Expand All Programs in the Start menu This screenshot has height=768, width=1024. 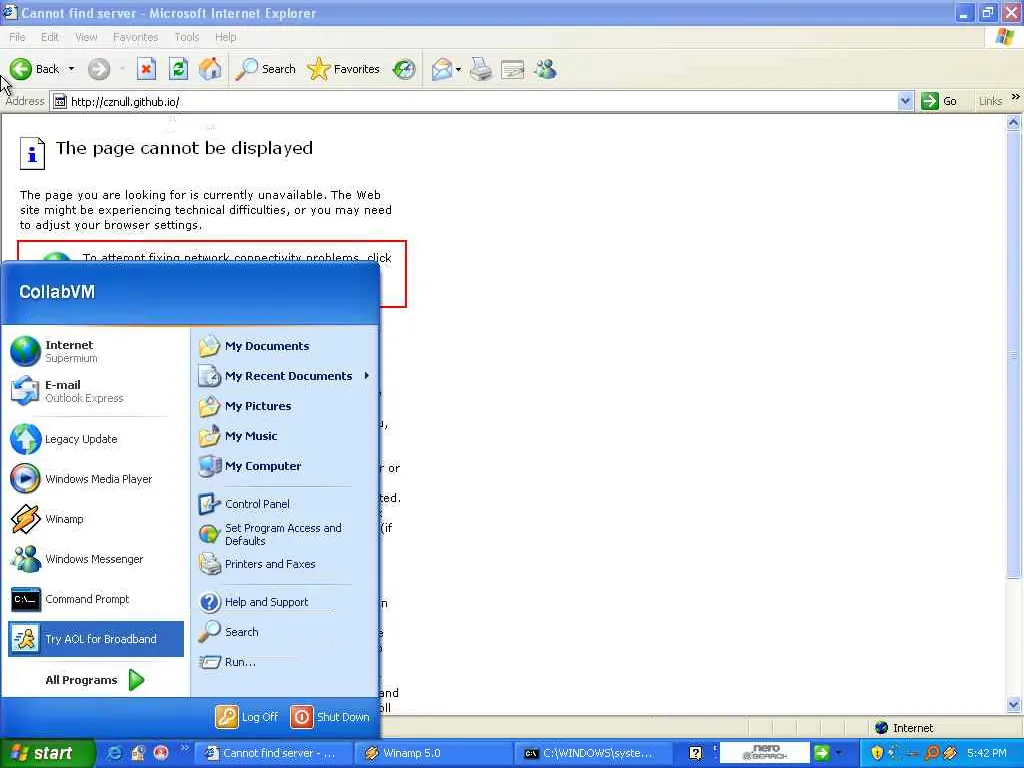[95, 680]
